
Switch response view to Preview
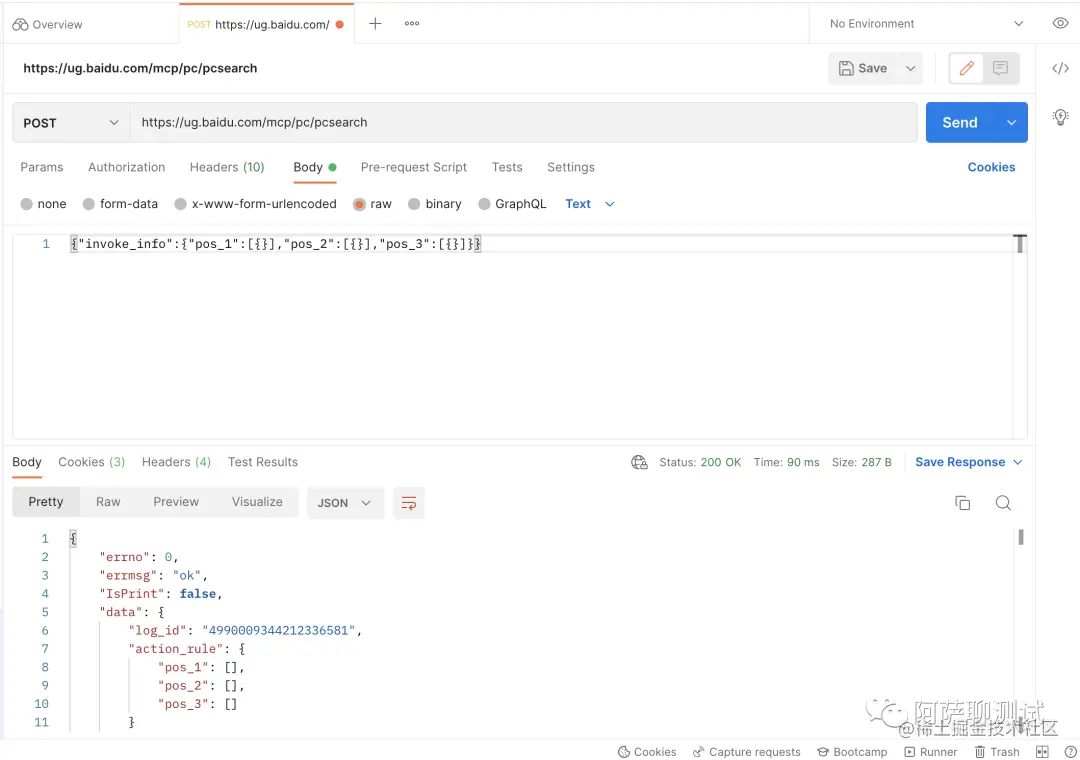176,502
